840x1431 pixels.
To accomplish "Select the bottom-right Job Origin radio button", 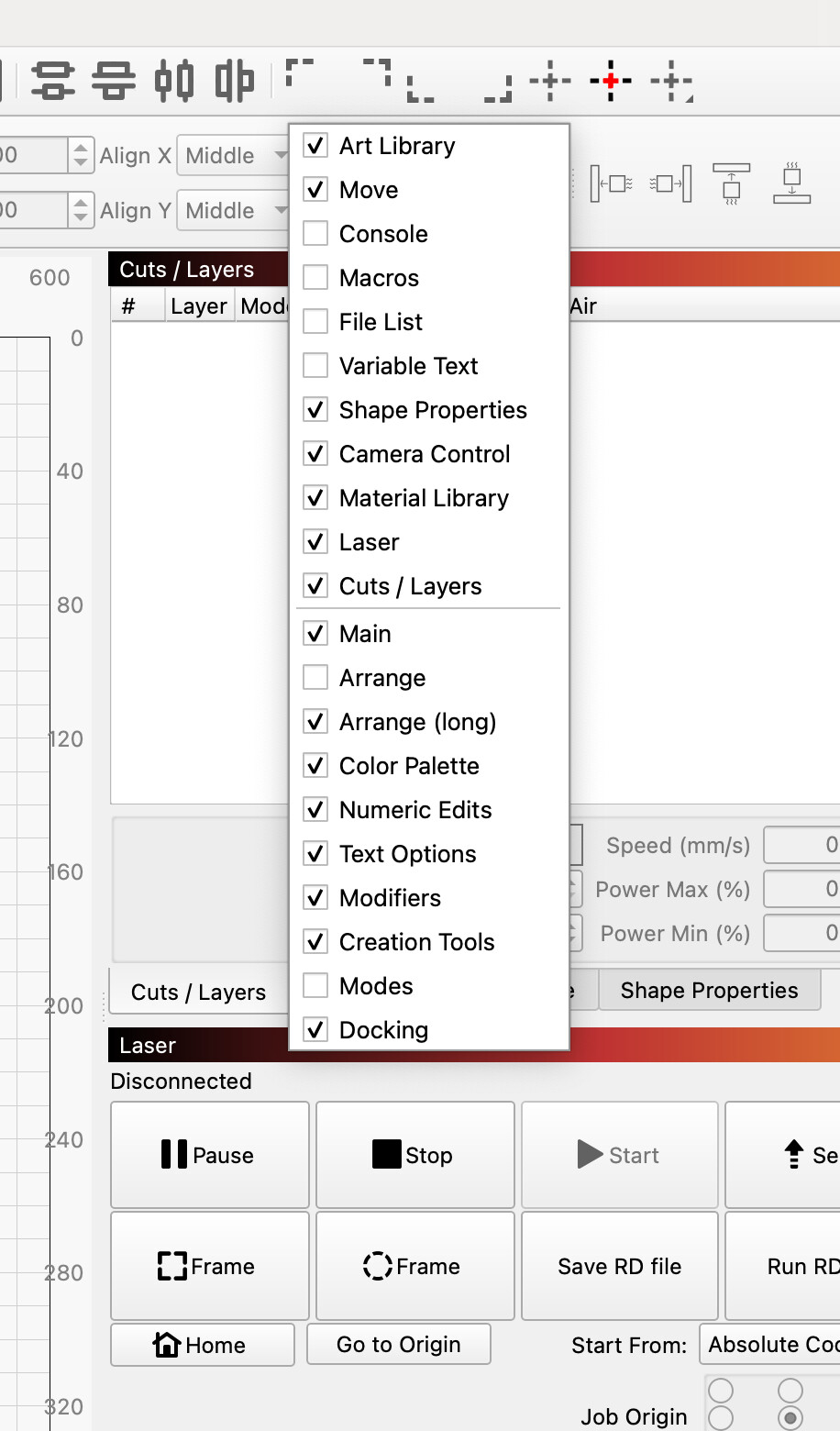I will pyautogui.click(x=790, y=1418).
